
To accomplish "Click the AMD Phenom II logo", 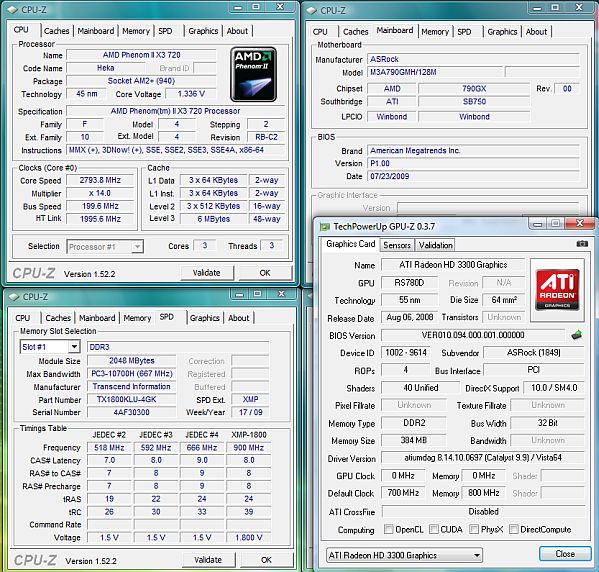I will (x=253, y=74).
